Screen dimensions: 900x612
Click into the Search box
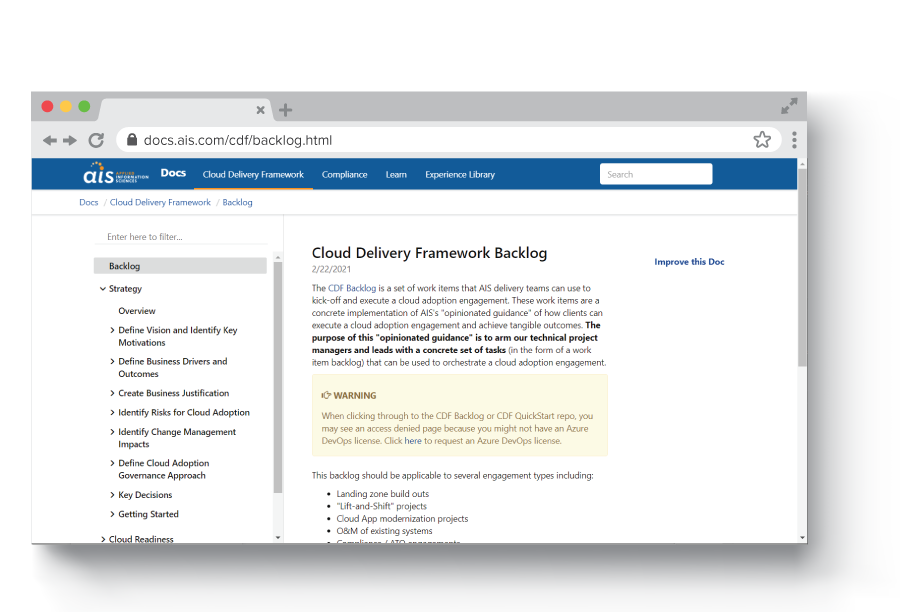pyautogui.click(x=656, y=174)
